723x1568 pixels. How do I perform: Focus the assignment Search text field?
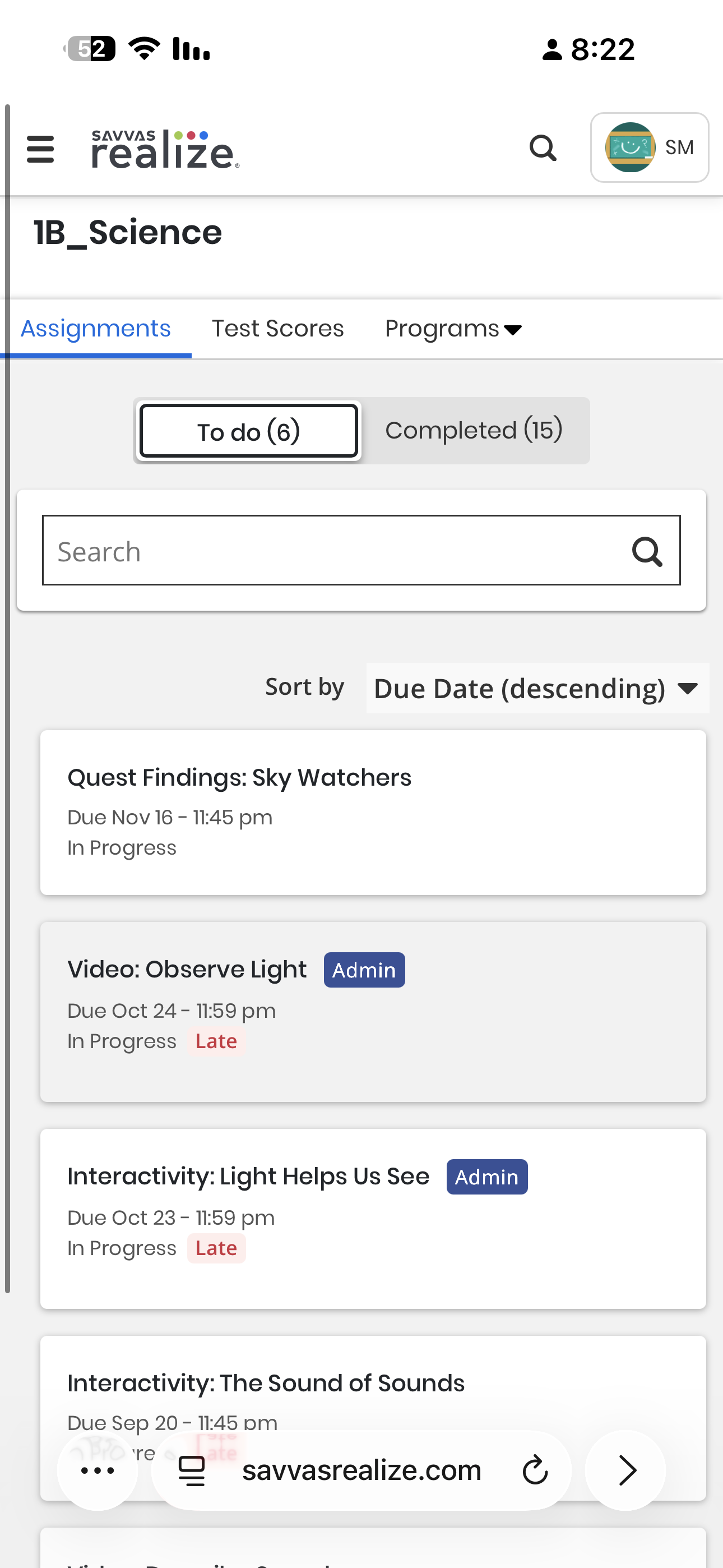click(x=335, y=551)
